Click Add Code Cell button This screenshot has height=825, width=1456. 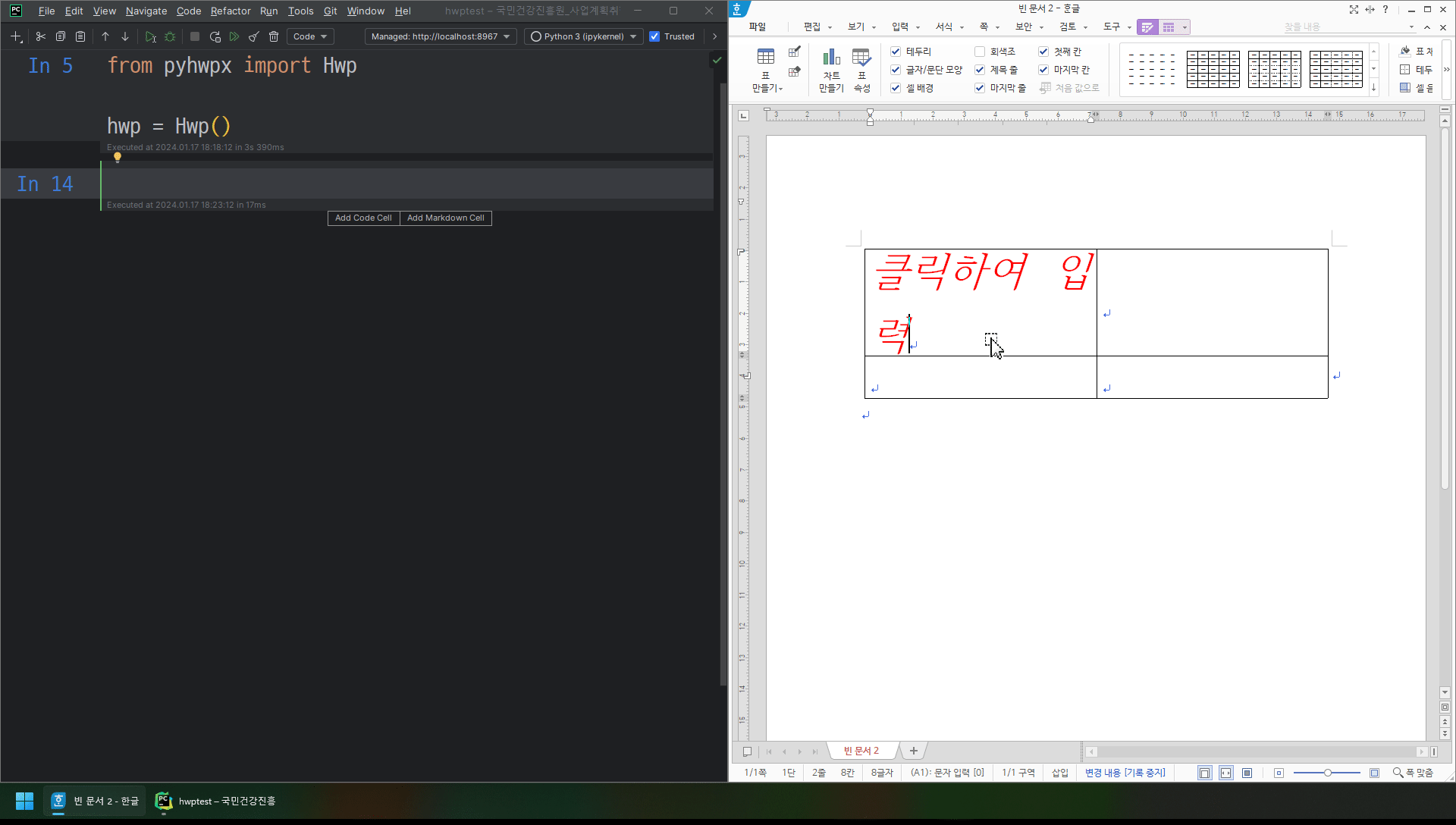coord(363,218)
